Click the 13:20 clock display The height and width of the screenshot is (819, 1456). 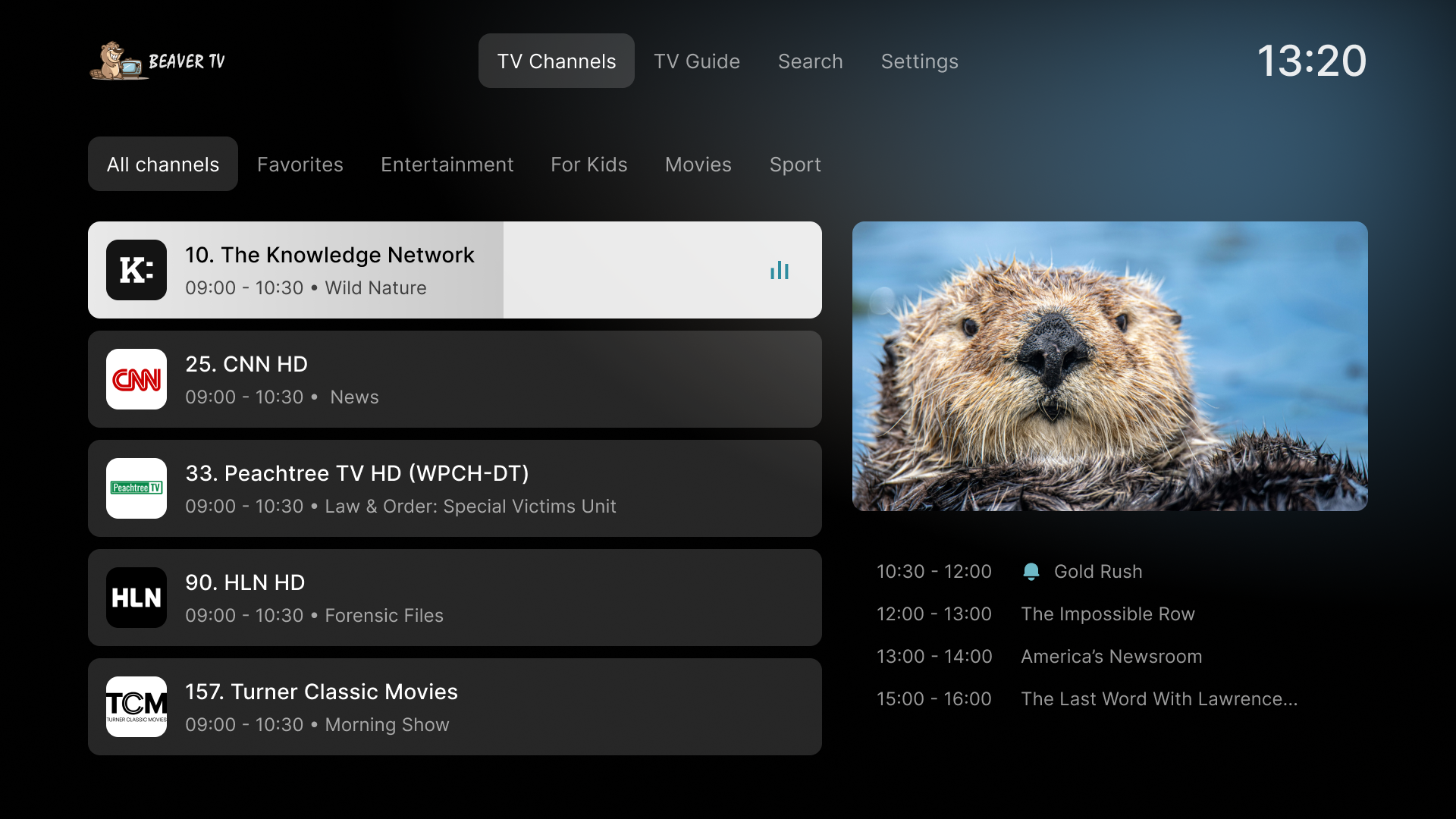[x=1312, y=61]
